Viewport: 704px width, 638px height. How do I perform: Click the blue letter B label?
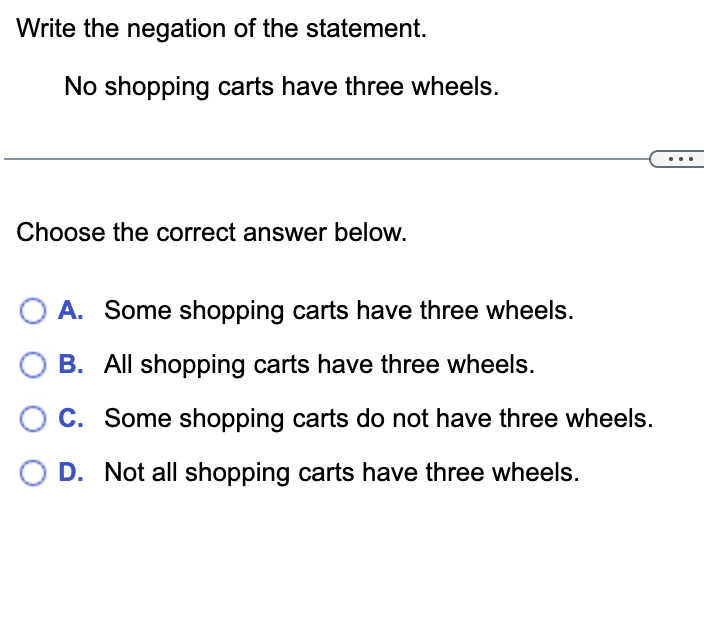coord(70,364)
